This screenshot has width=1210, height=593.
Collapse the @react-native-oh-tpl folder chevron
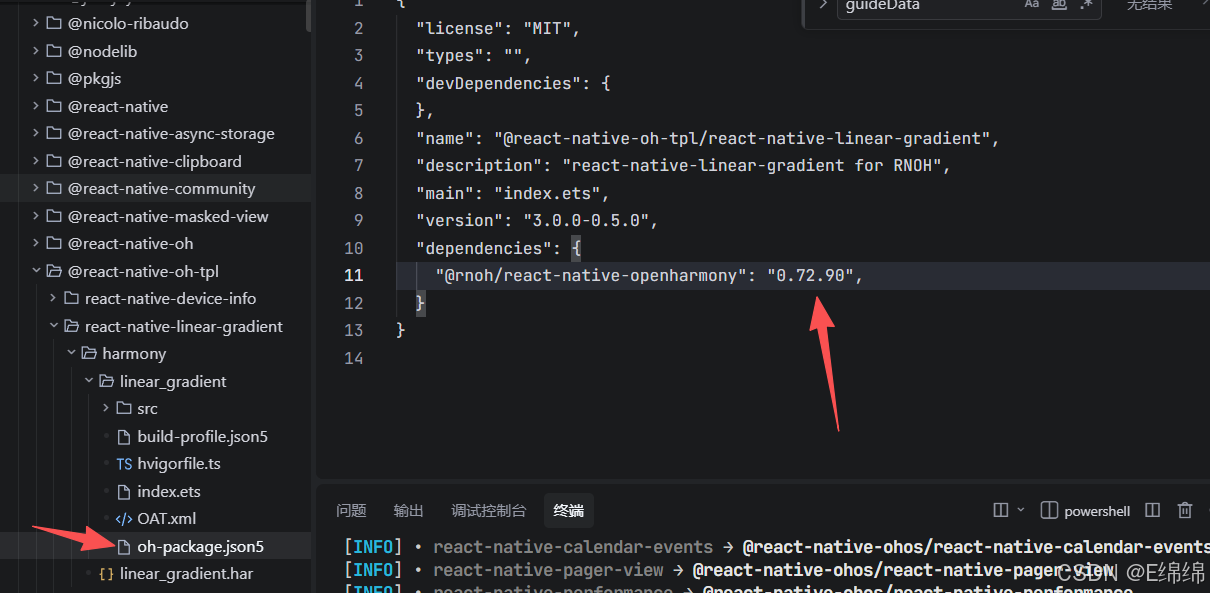[36, 271]
